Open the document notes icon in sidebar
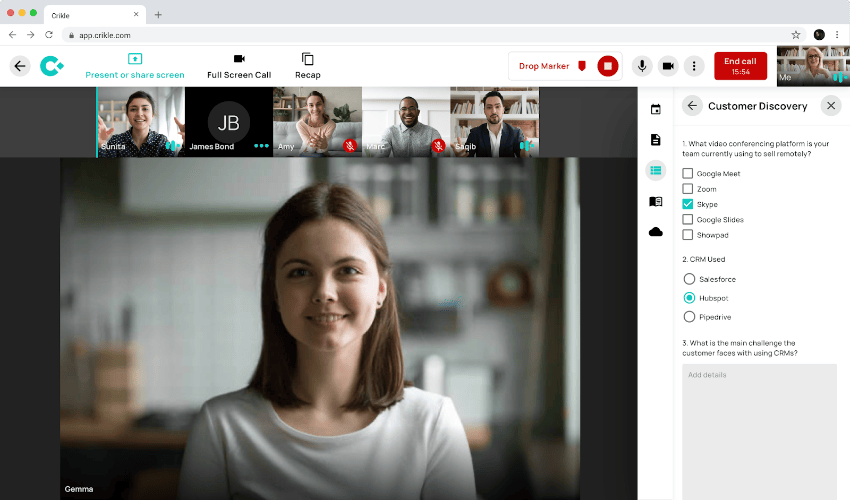Screen dimensions: 850x500 (x=656, y=140)
